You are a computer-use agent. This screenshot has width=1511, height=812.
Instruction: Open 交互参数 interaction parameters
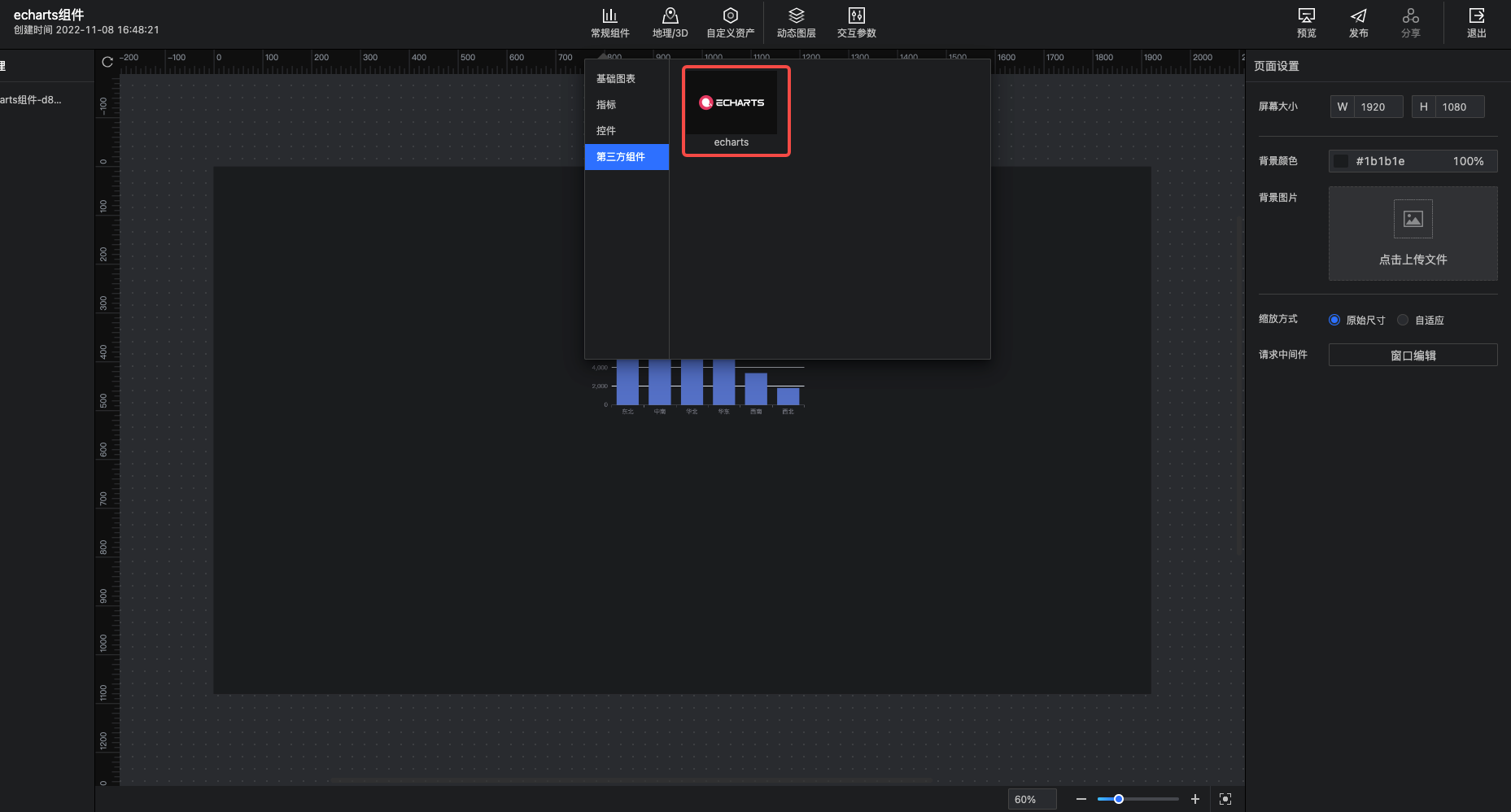856,22
